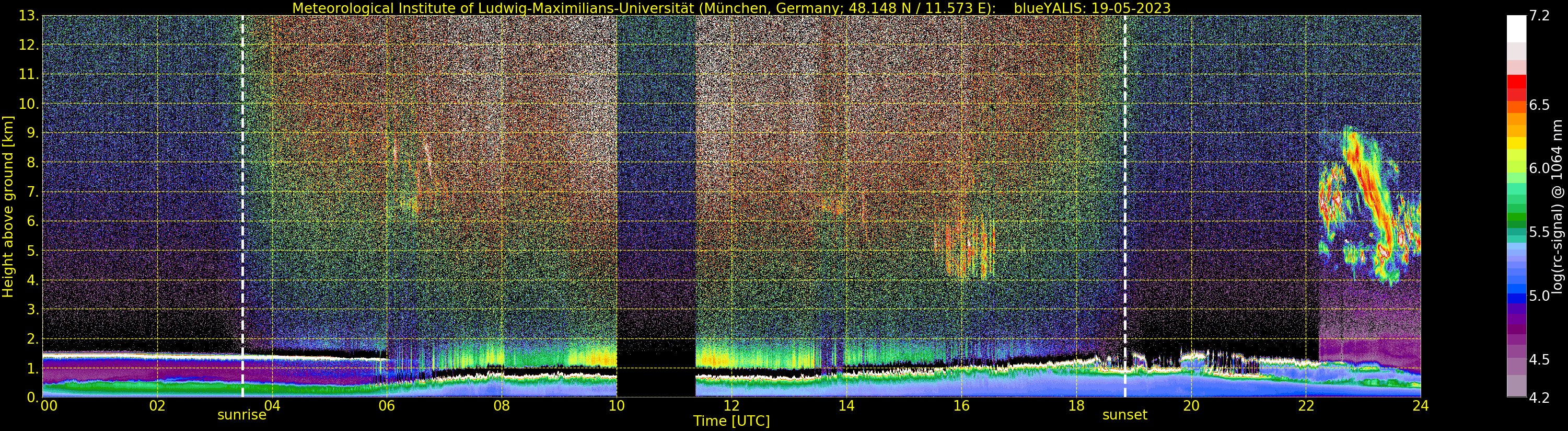1568x431 pixels.
Task: Click the 06 tick on the time axis
Action: click(x=387, y=406)
